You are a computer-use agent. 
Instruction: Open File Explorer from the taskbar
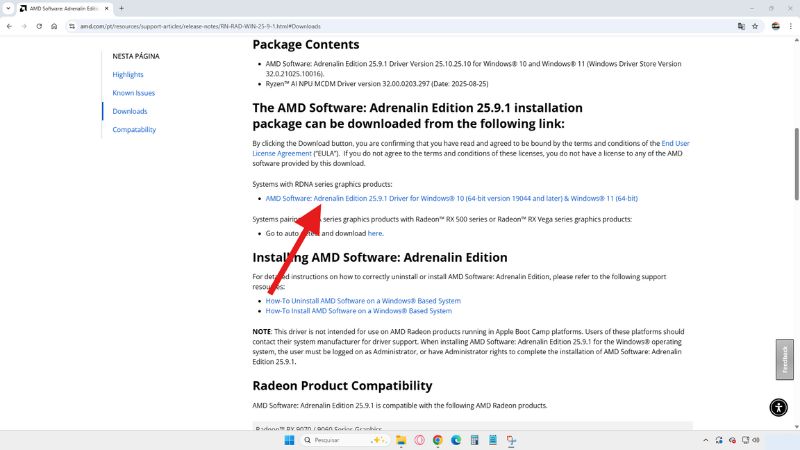point(400,440)
